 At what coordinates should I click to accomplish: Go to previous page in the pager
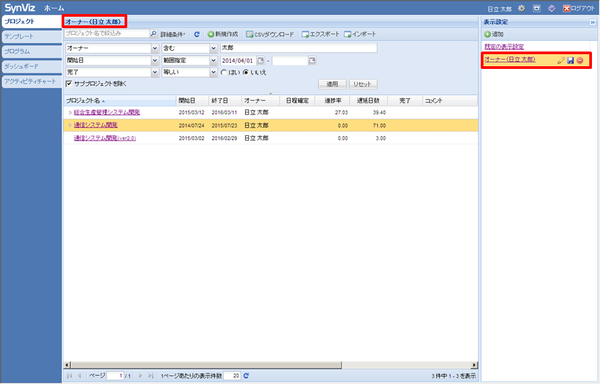tap(80, 376)
